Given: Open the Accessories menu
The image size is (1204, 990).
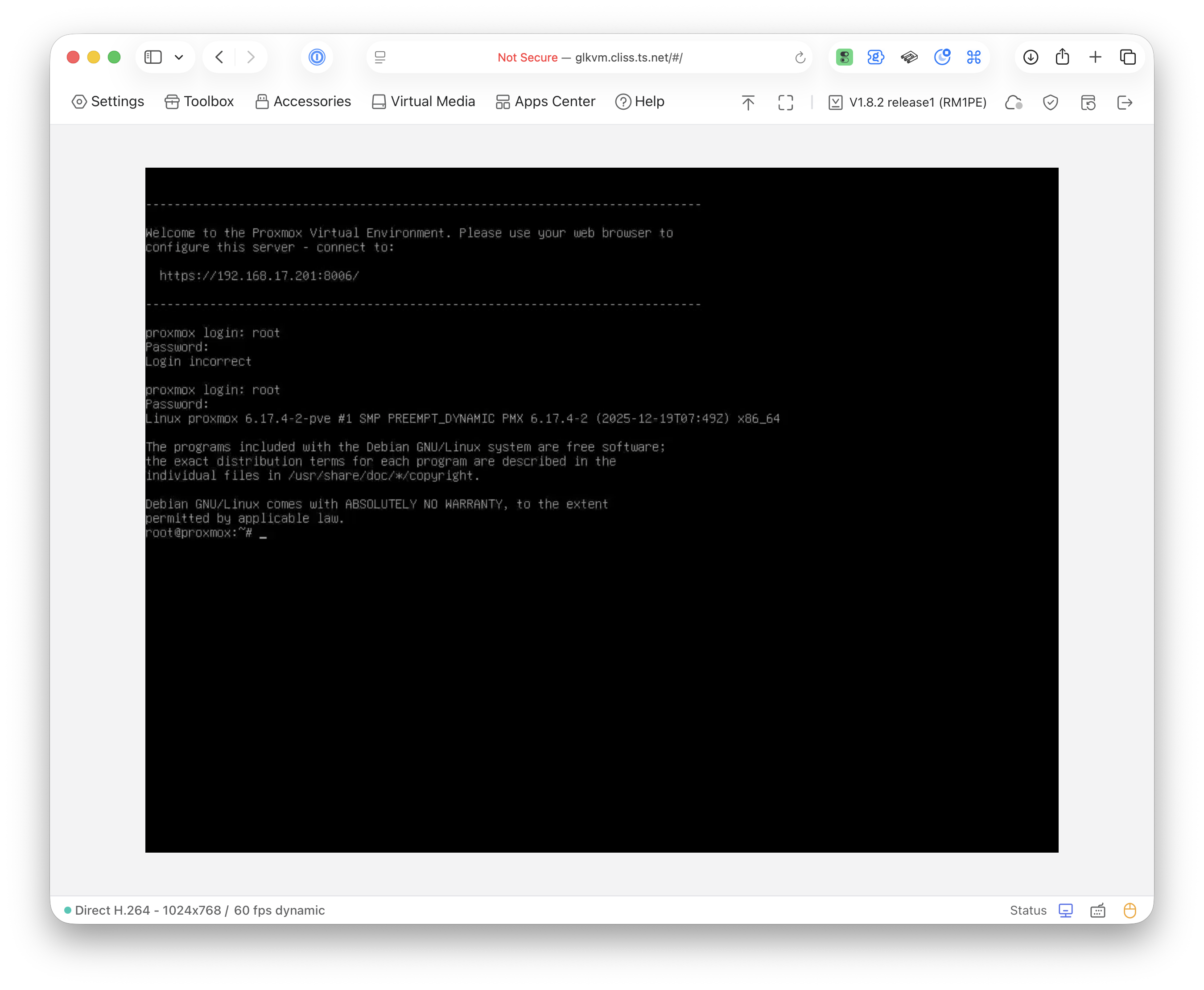Looking at the screenshot, I should [x=303, y=102].
